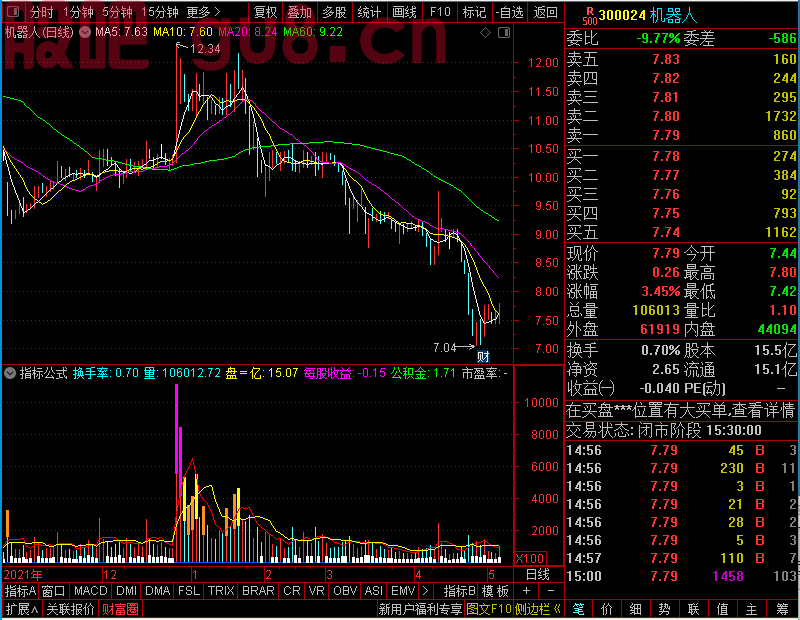The image size is (800, 620).
Task: Toggle the sidebar panel icon beside the diamond
Action: (x=504, y=33)
